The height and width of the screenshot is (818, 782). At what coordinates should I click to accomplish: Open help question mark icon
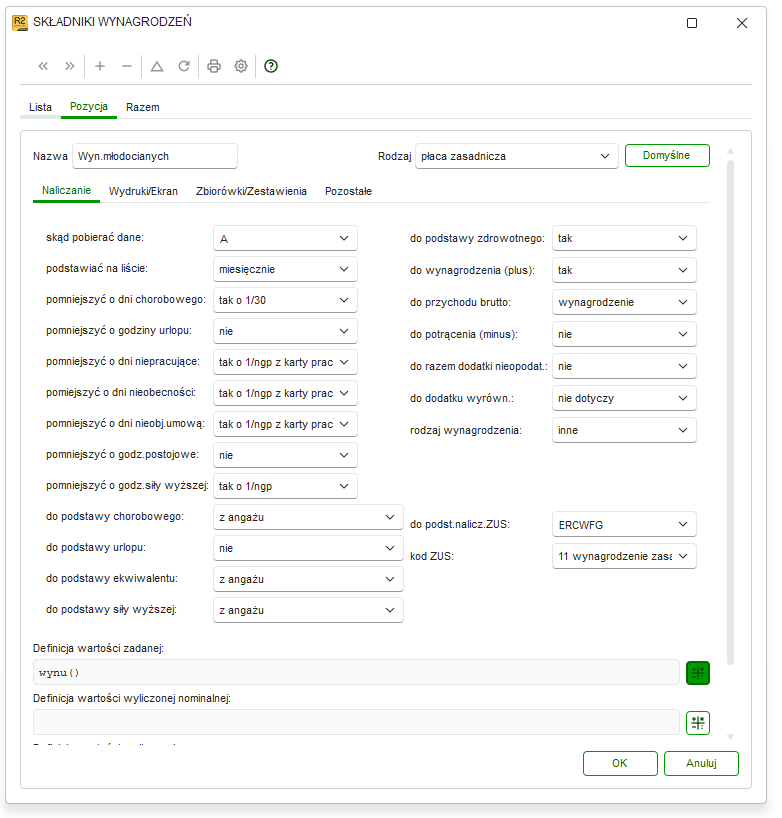tap(271, 66)
